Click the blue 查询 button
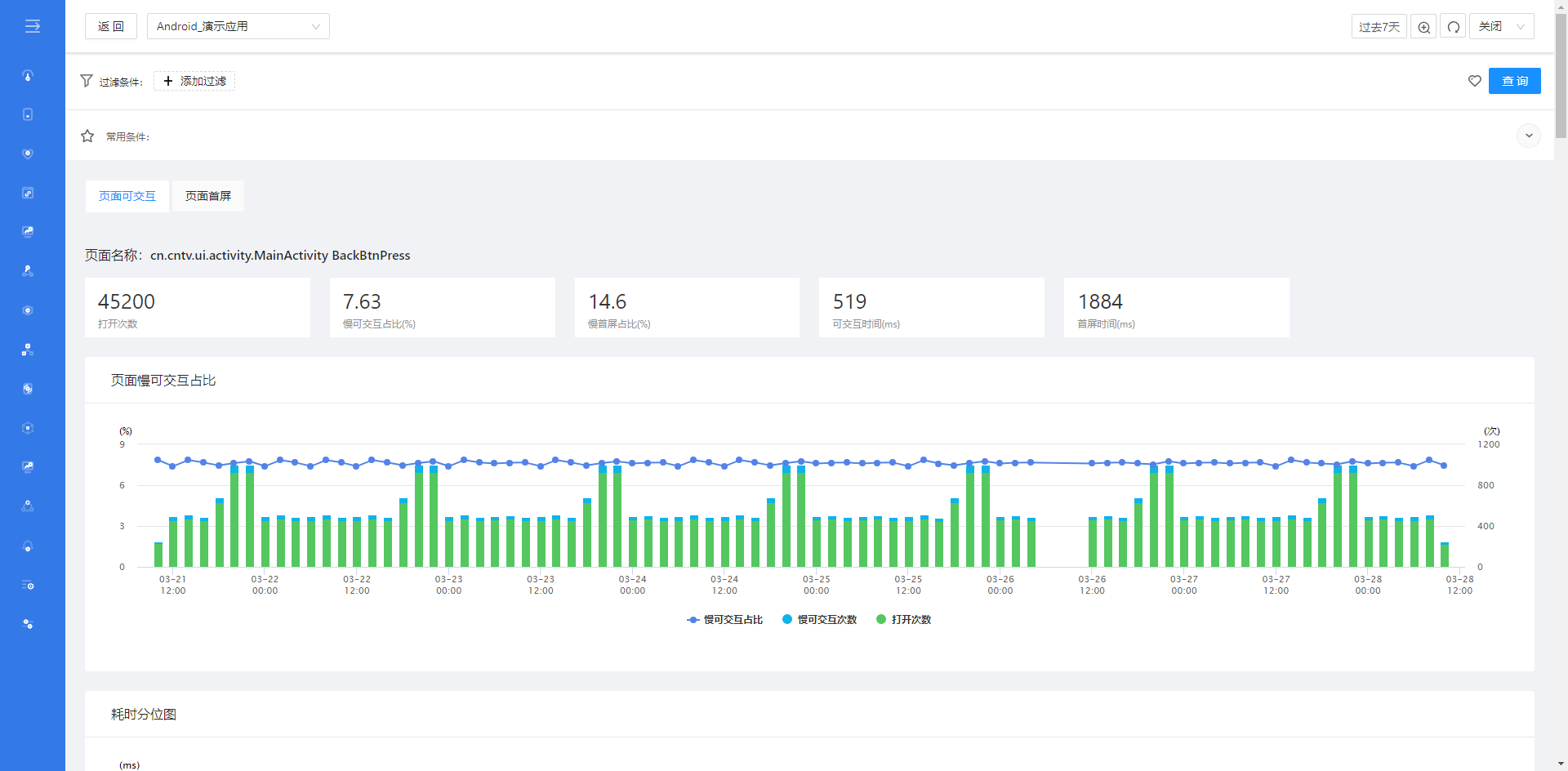This screenshot has width=1568, height=771. 1514,81
